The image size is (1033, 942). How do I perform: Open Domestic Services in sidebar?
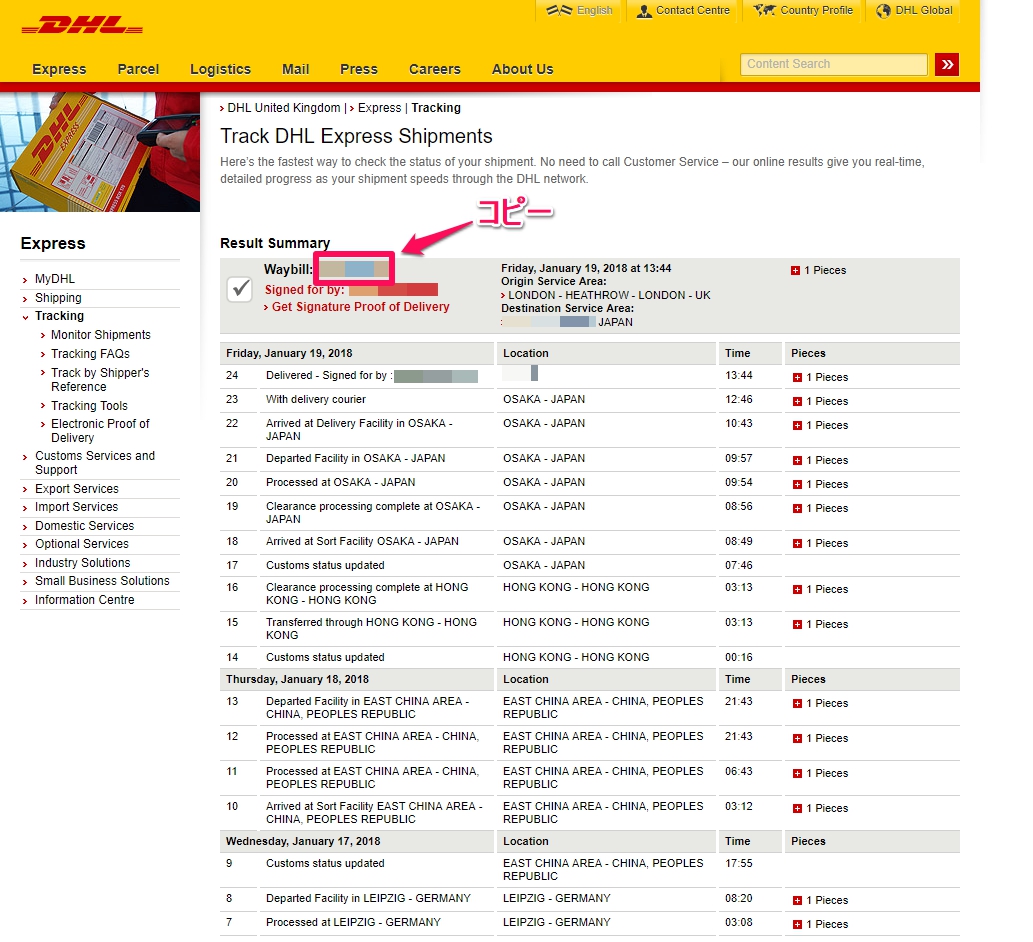84,526
